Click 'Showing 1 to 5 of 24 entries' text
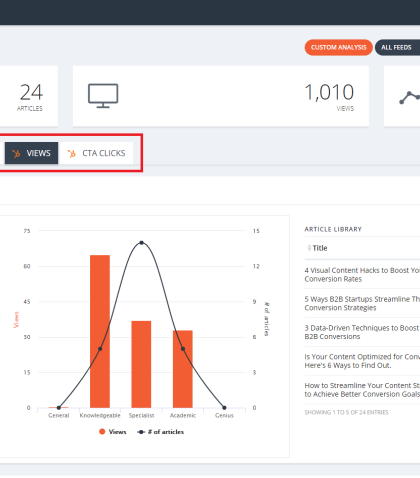The width and height of the screenshot is (420, 478). (x=346, y=412)
